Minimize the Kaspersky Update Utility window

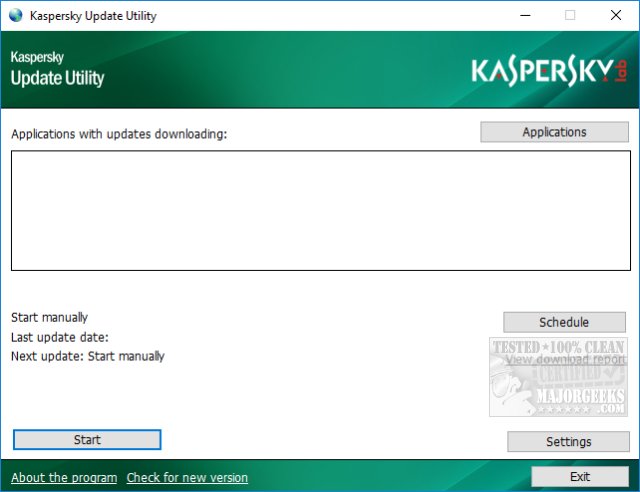525,16
